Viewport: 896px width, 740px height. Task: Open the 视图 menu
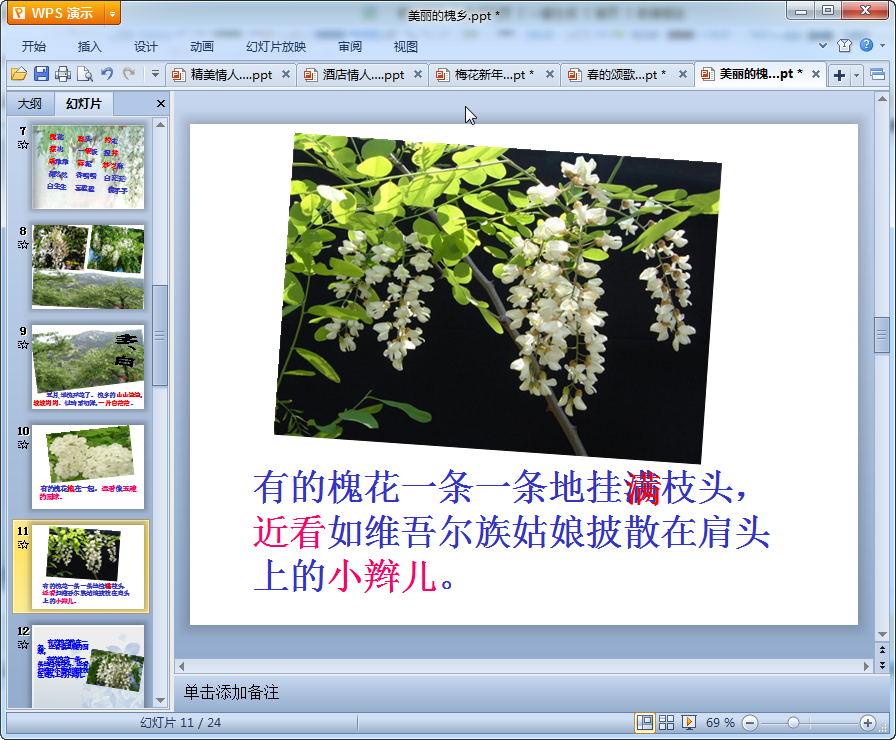tap(406, 46)
